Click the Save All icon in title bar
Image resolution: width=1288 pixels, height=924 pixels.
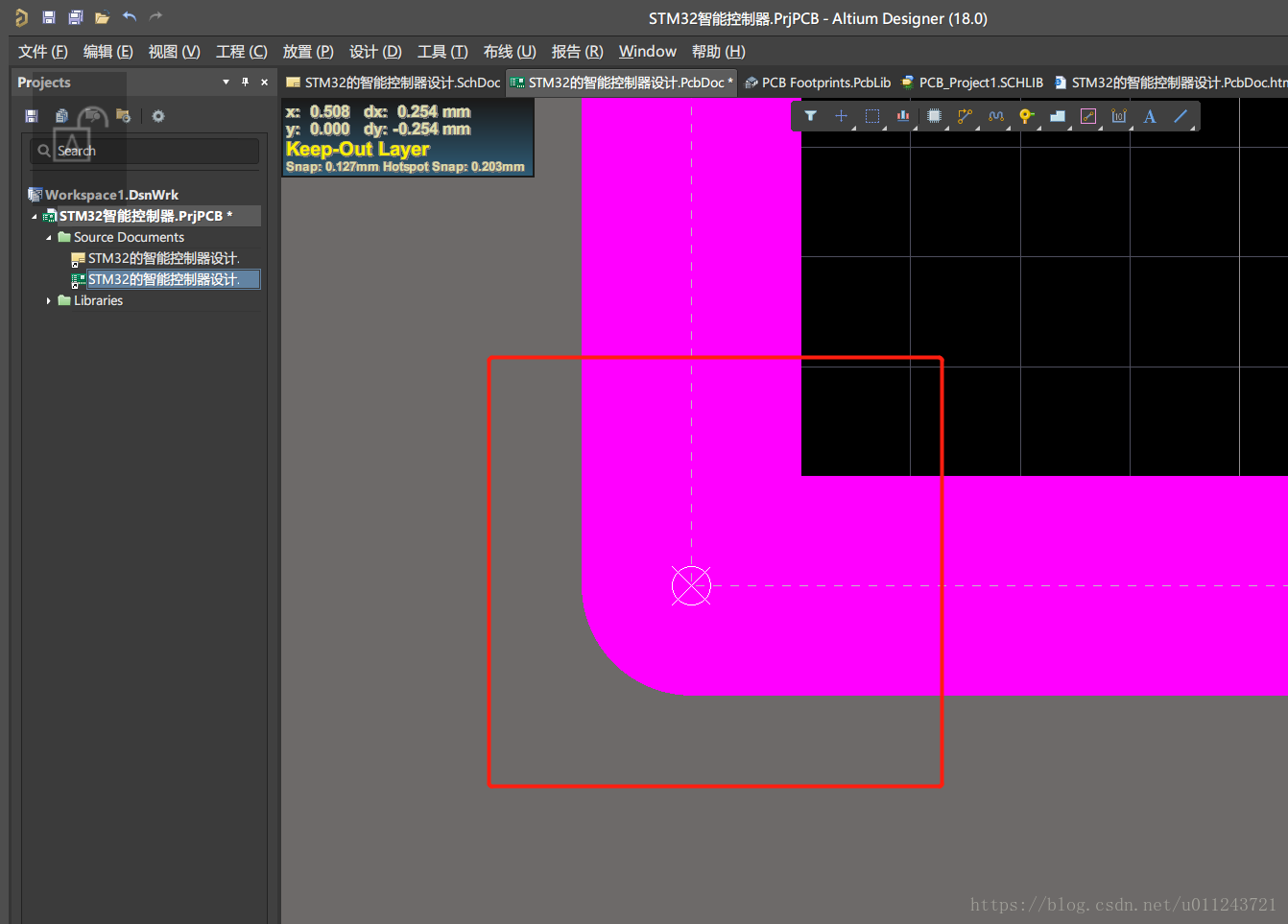76,17
